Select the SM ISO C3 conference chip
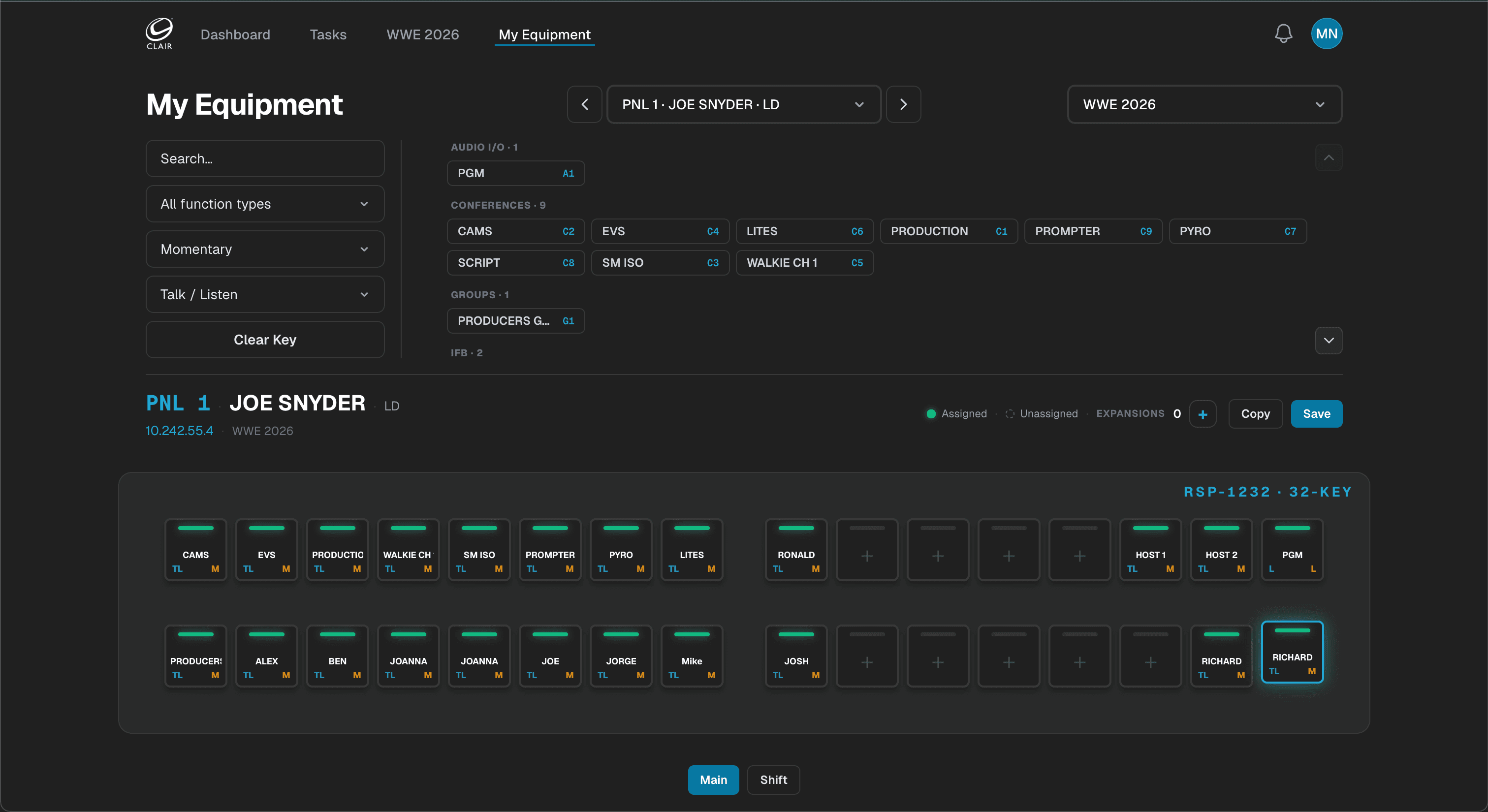 [660, 263]
